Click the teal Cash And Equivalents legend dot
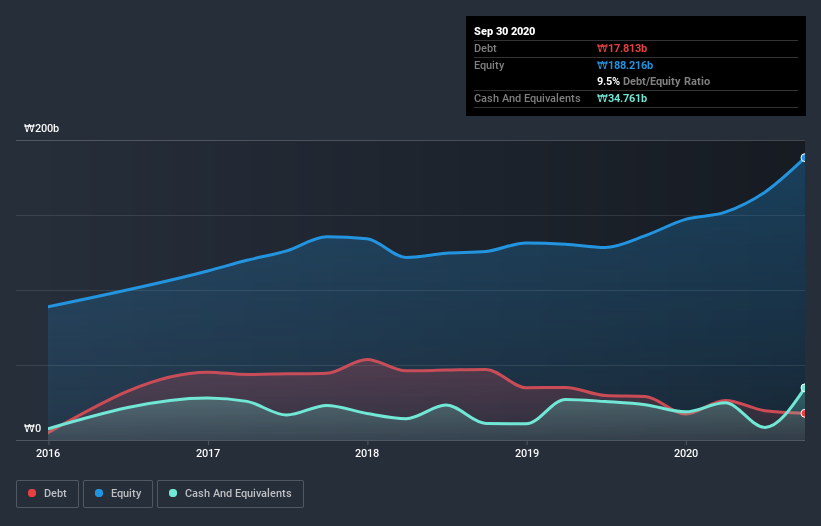The image size is (821, 526). point(173,493)
